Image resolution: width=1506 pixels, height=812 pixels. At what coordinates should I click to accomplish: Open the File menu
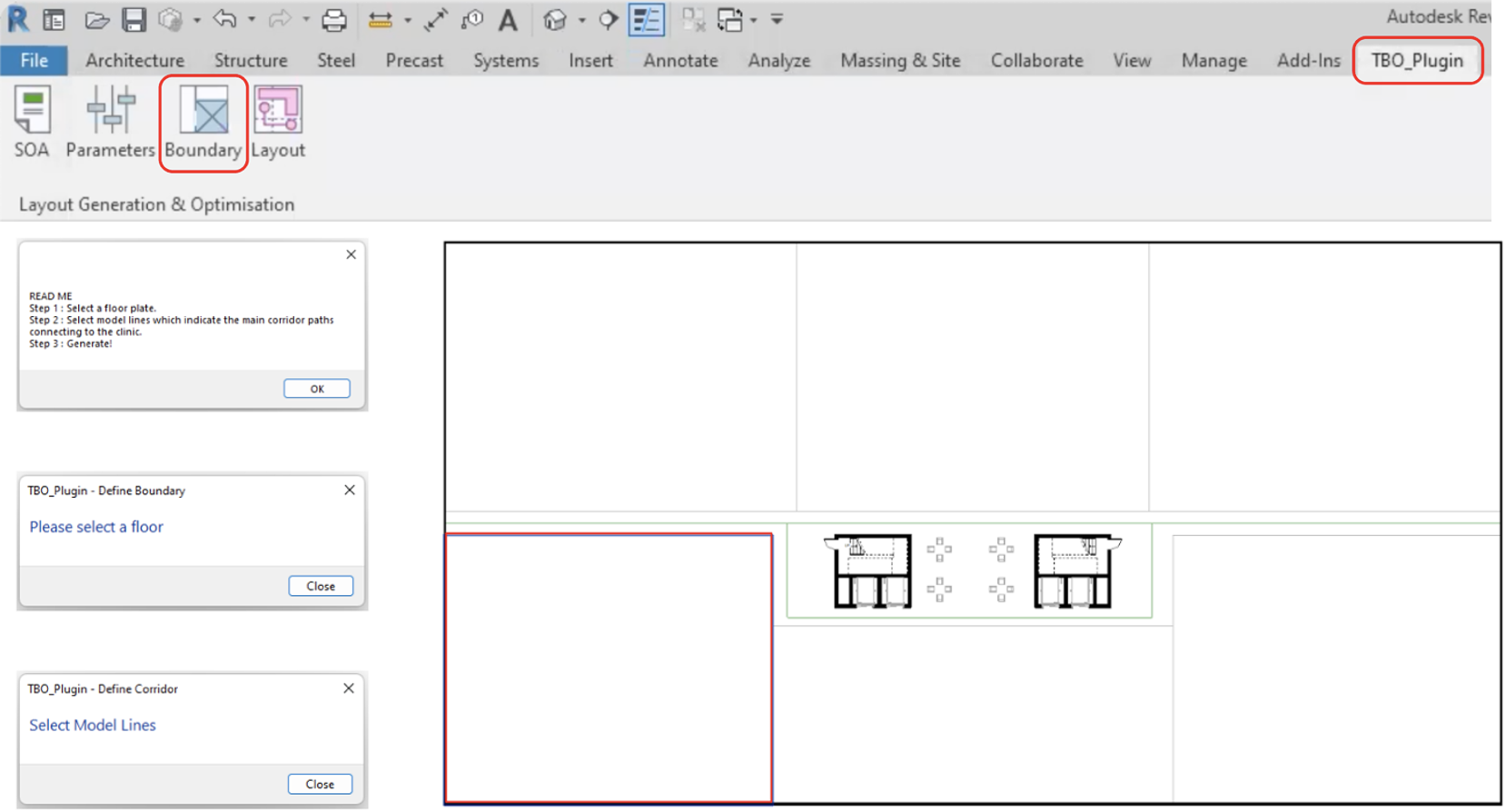34,61
